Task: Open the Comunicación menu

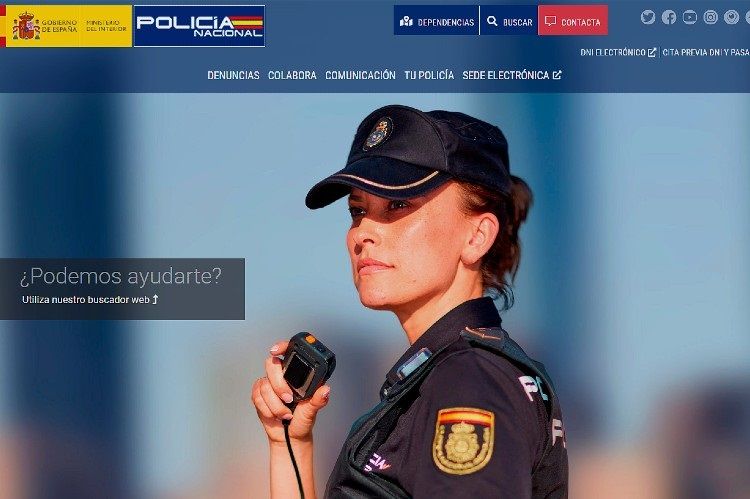Action: [360, 75]
